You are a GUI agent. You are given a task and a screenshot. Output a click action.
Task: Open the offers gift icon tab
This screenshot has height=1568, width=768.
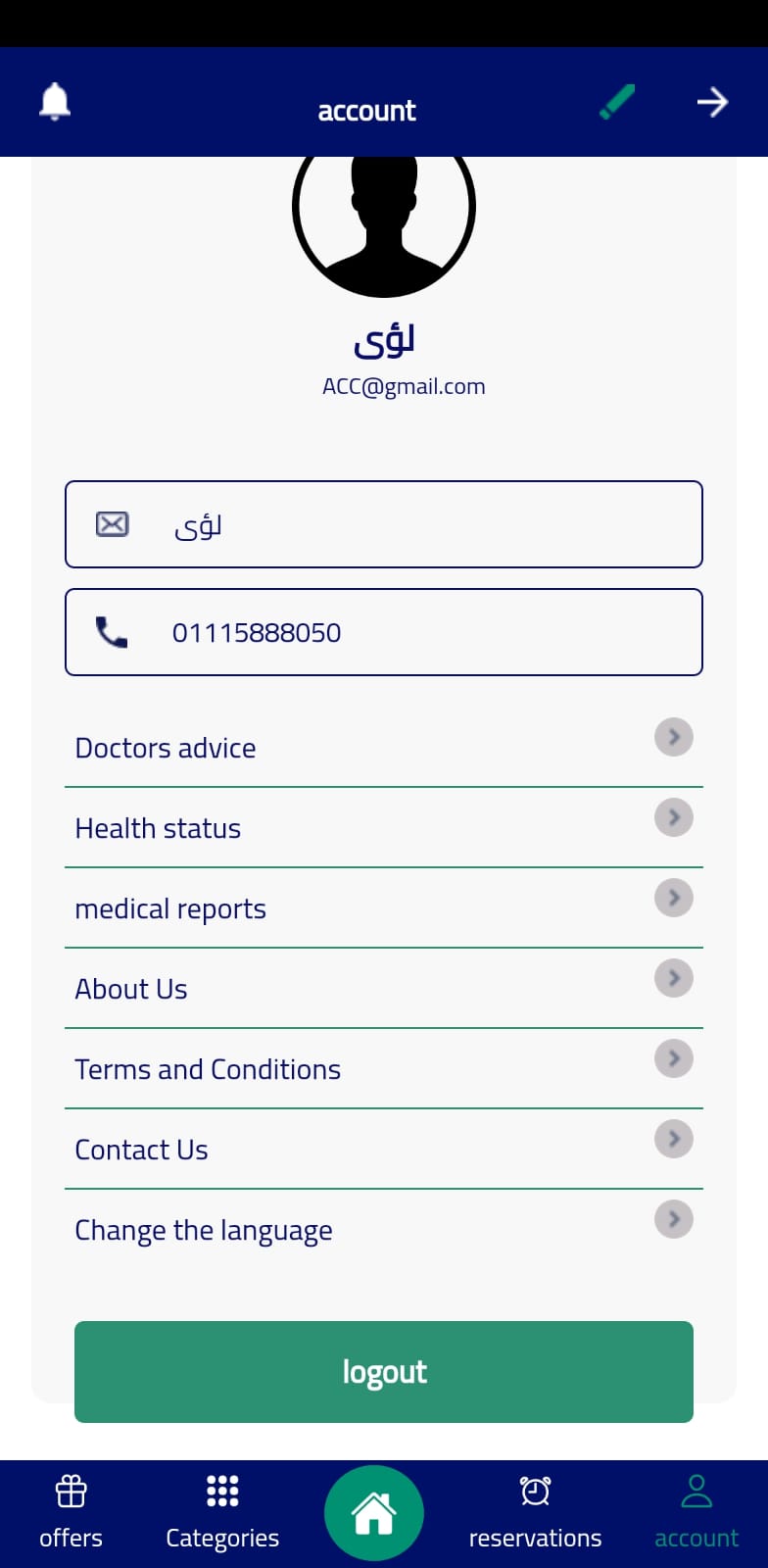point(71,1511)
